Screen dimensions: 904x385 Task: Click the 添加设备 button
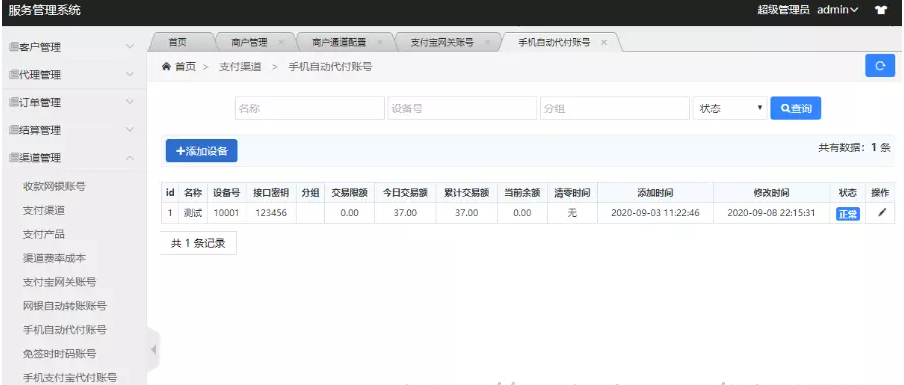(201, 151)
